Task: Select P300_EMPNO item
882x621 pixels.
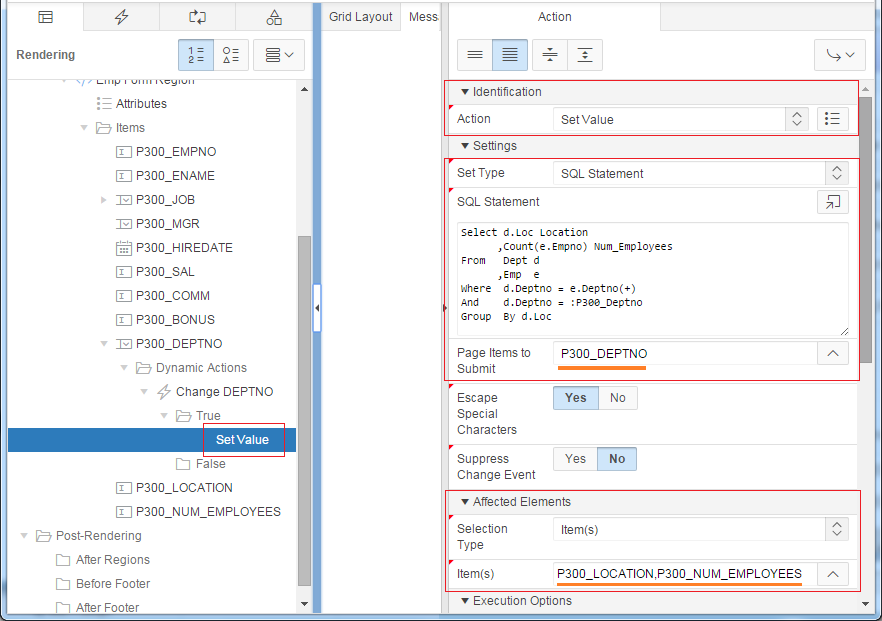Action: [x=176, y=152]
